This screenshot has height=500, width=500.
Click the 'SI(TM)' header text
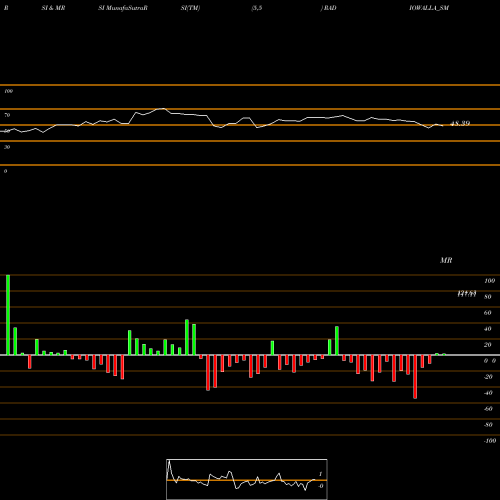pos(190,8)
